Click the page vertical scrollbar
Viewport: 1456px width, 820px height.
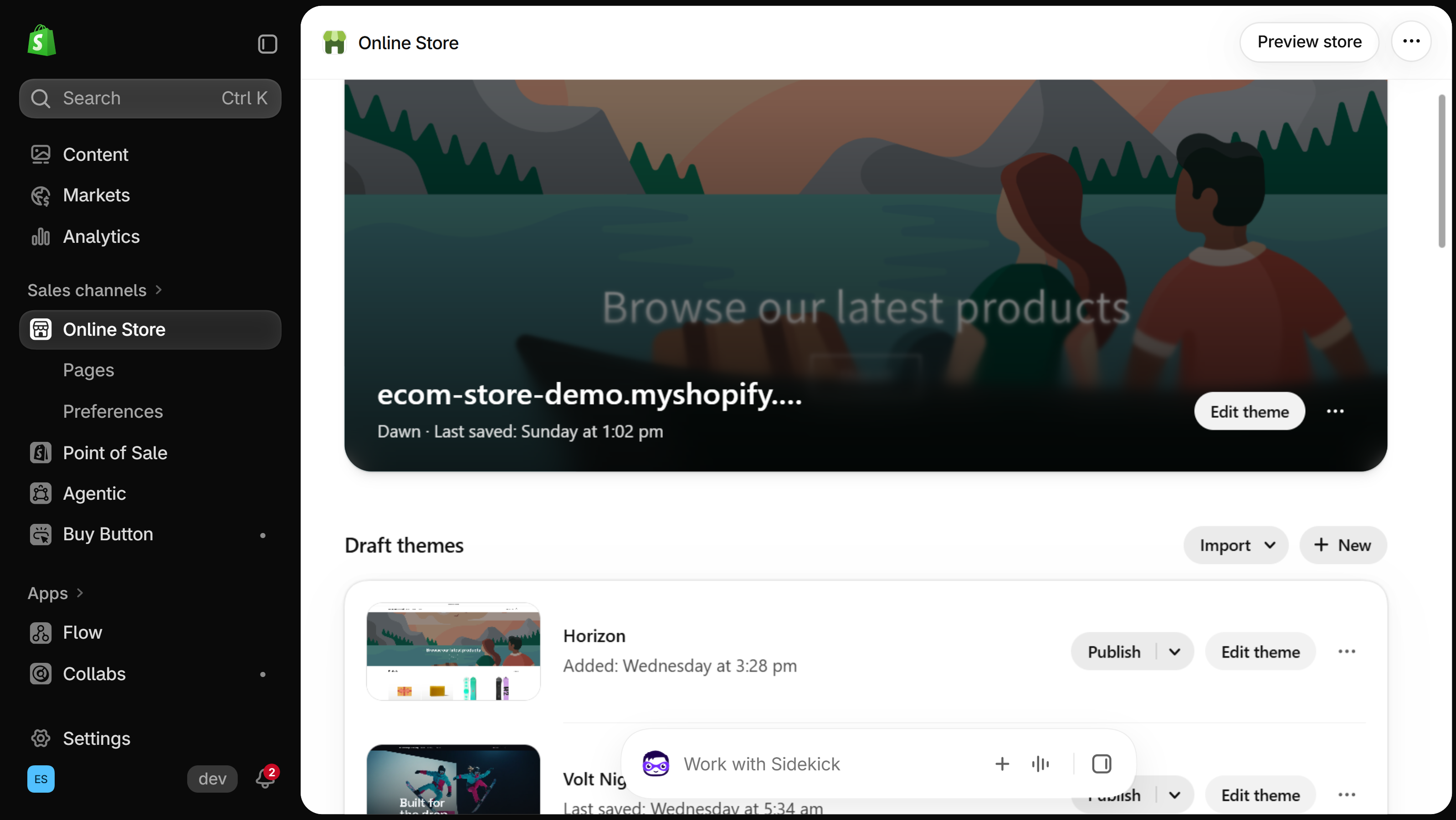pos(1441,171)
